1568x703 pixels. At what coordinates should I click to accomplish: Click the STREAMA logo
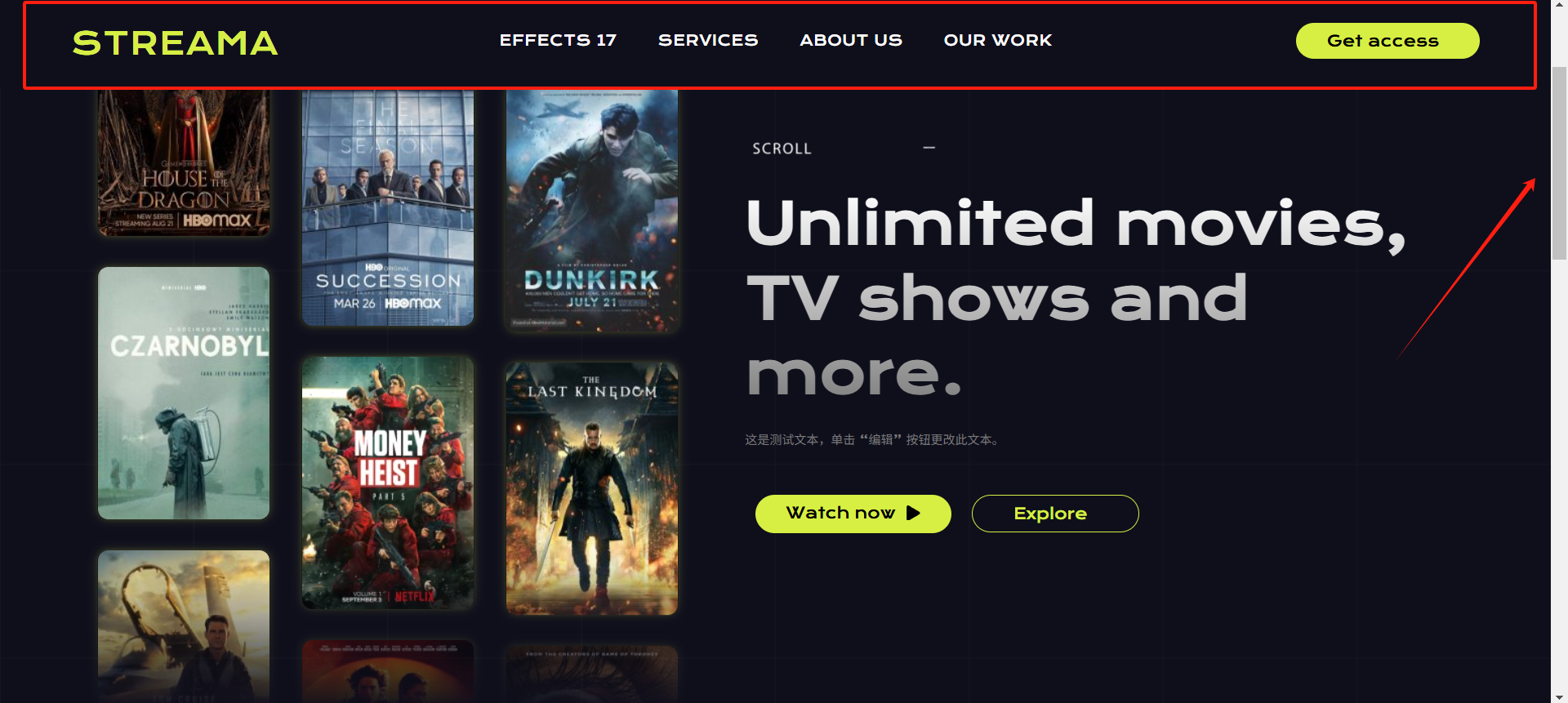point(175,43)
